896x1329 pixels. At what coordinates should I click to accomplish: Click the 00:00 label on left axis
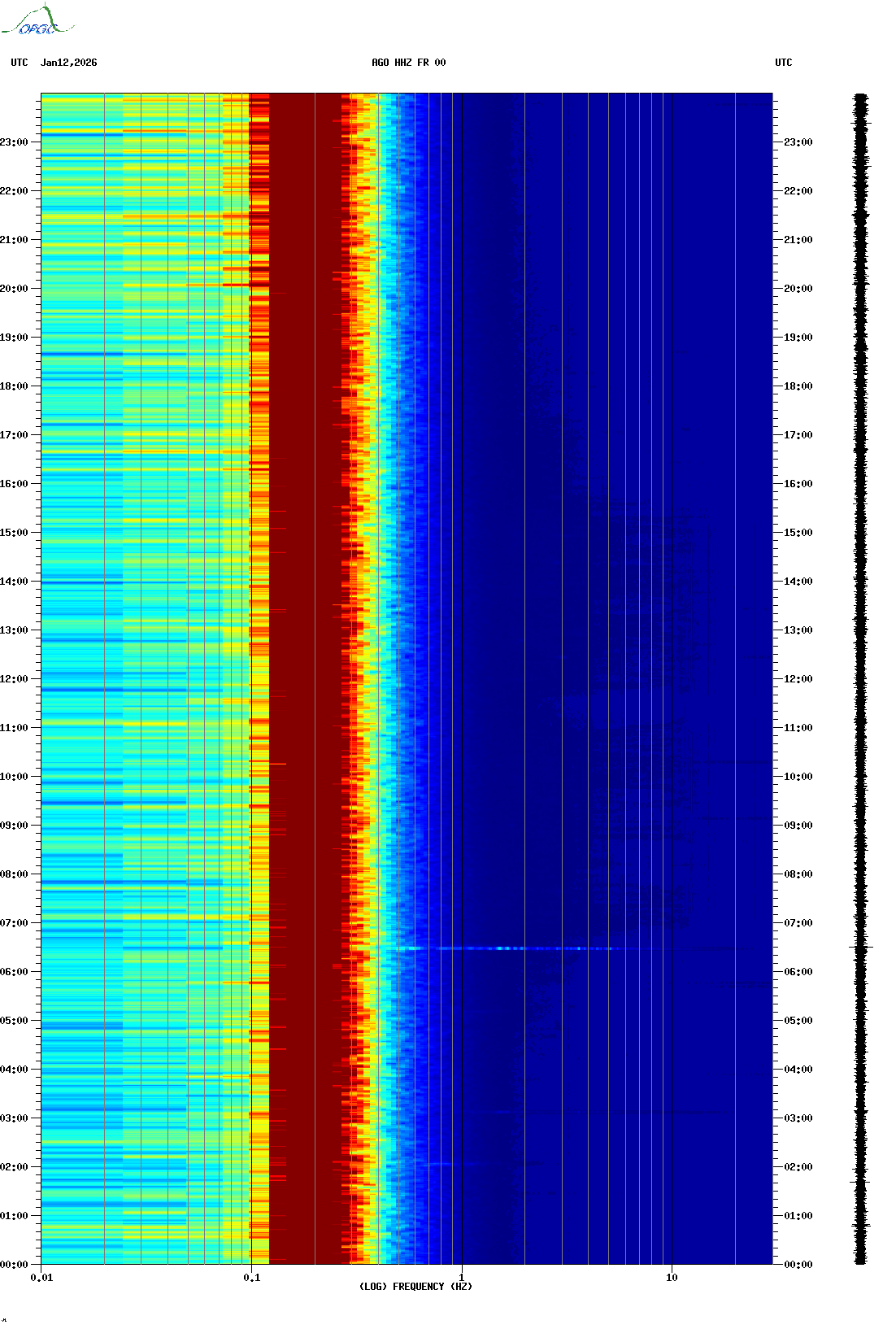pos(14,1265)
